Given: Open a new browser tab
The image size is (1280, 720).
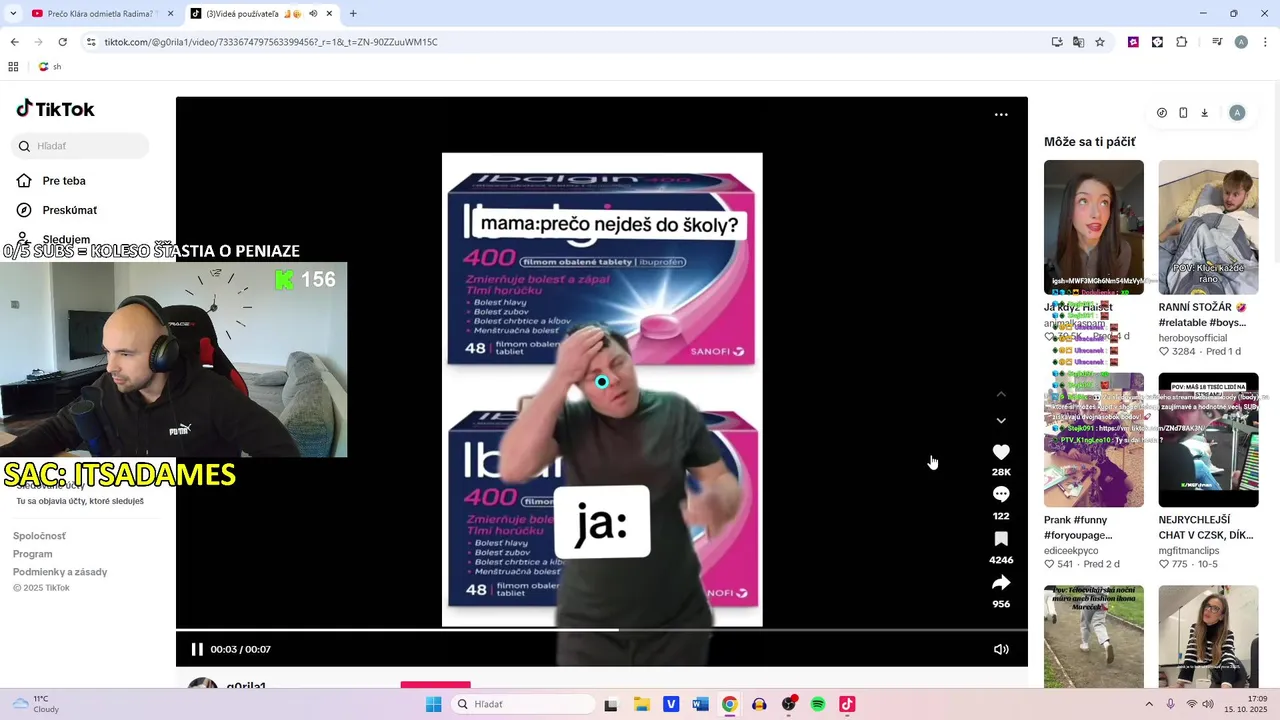Looking at the screenshot, I should tap(353, 14).
